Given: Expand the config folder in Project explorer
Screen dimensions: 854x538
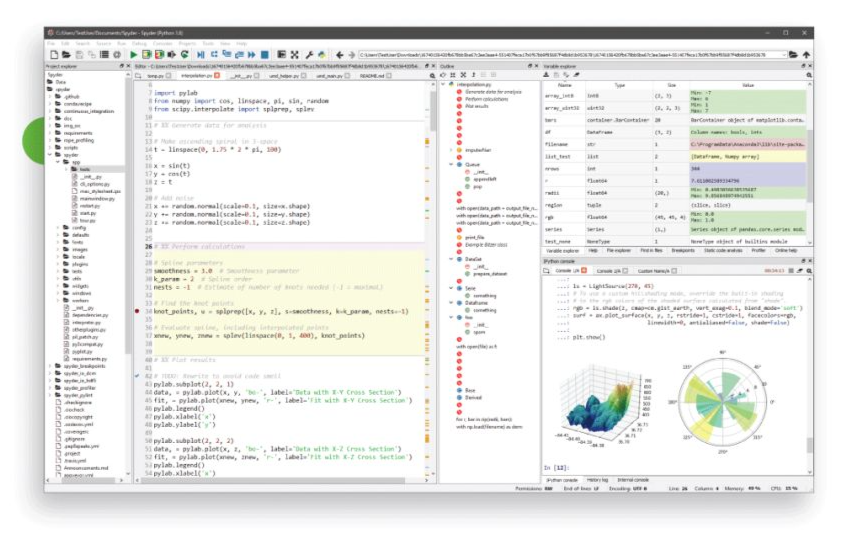Looking at the screenshot, I should (58, 228).
